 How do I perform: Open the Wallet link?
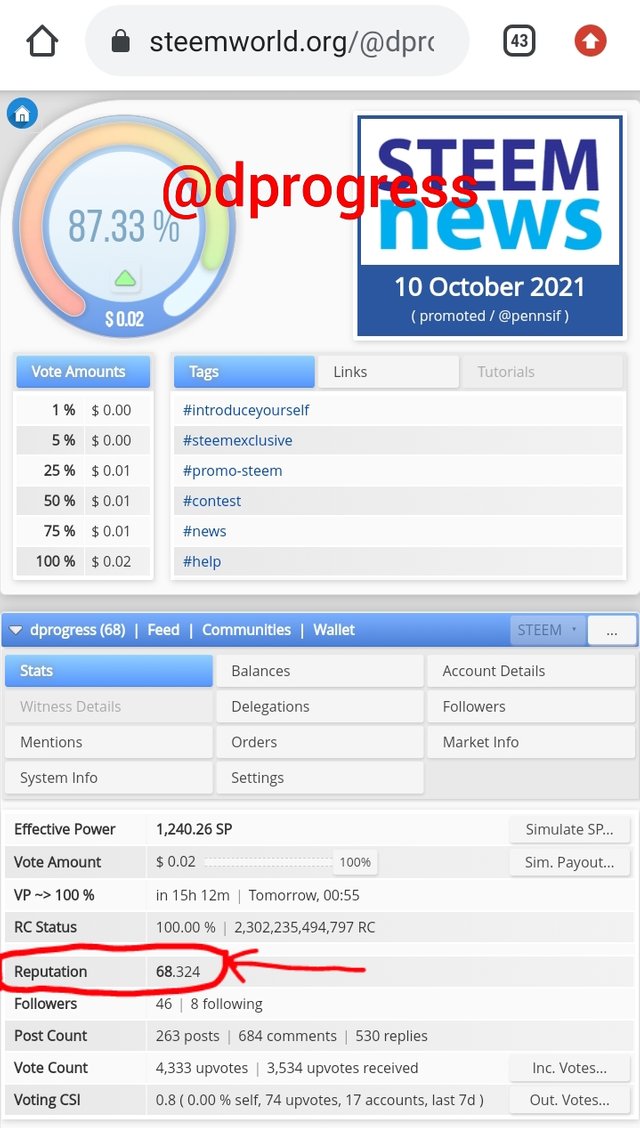[334, 630]
